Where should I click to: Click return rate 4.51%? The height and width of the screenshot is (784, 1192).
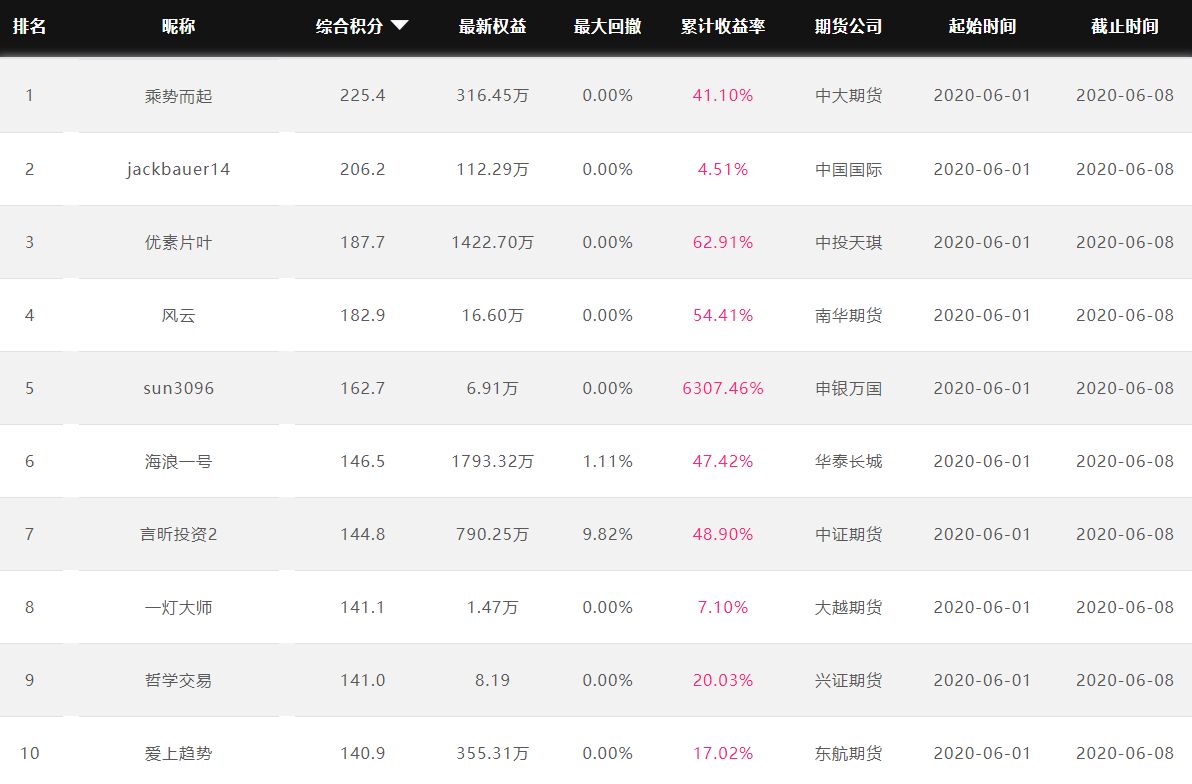[723, 169]
